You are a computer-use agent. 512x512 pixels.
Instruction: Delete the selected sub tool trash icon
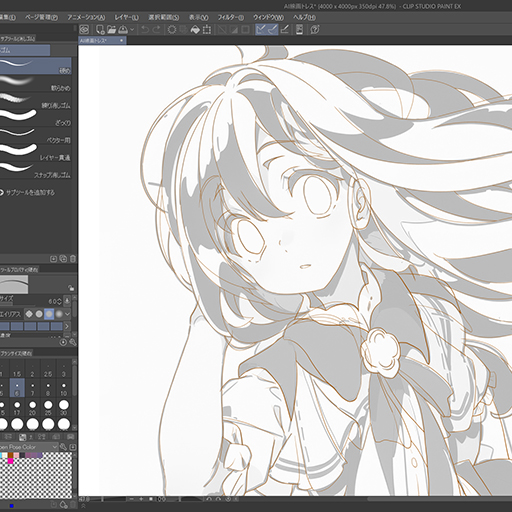coord(73,259)
